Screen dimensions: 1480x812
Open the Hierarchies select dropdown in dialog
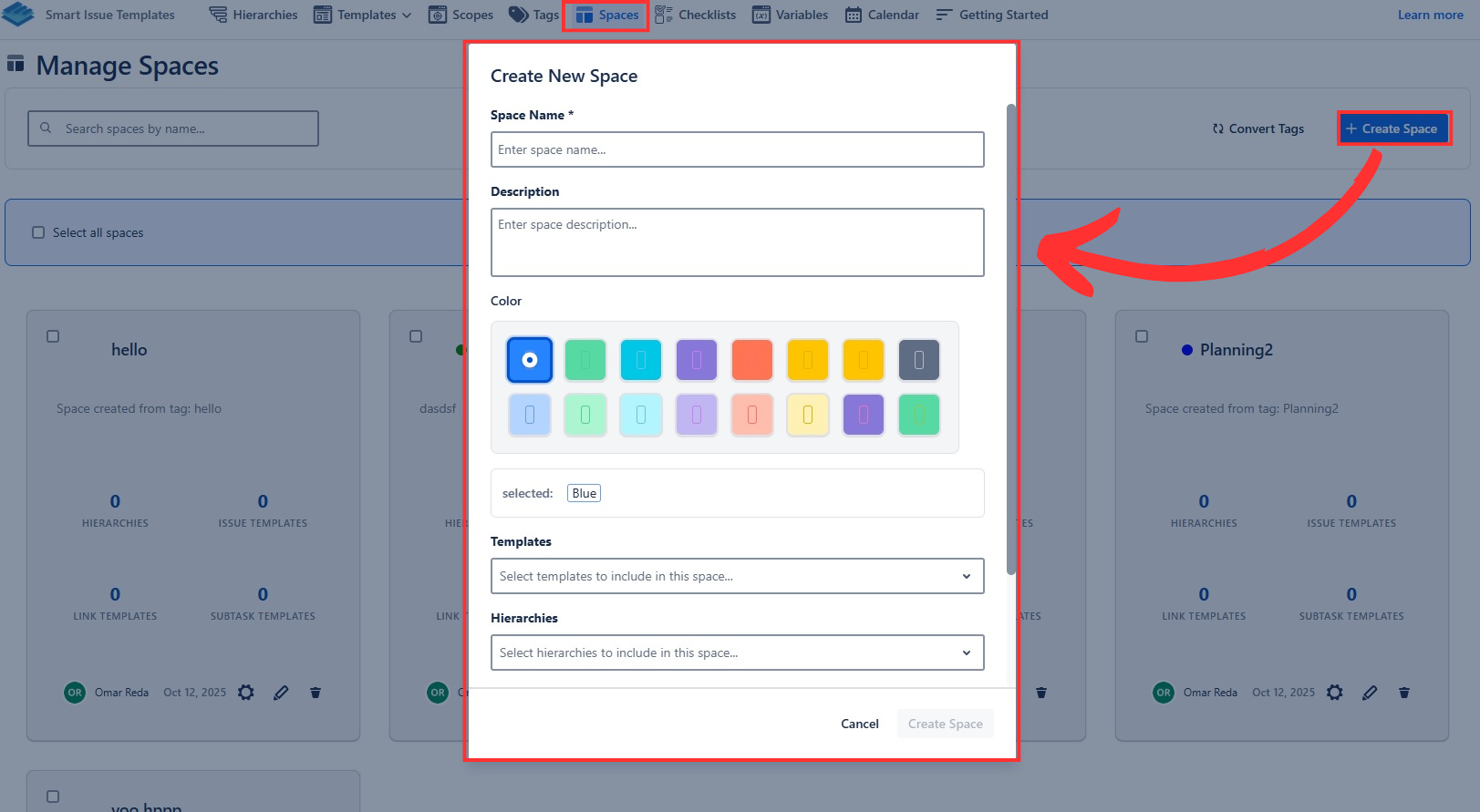click(737, 653)
